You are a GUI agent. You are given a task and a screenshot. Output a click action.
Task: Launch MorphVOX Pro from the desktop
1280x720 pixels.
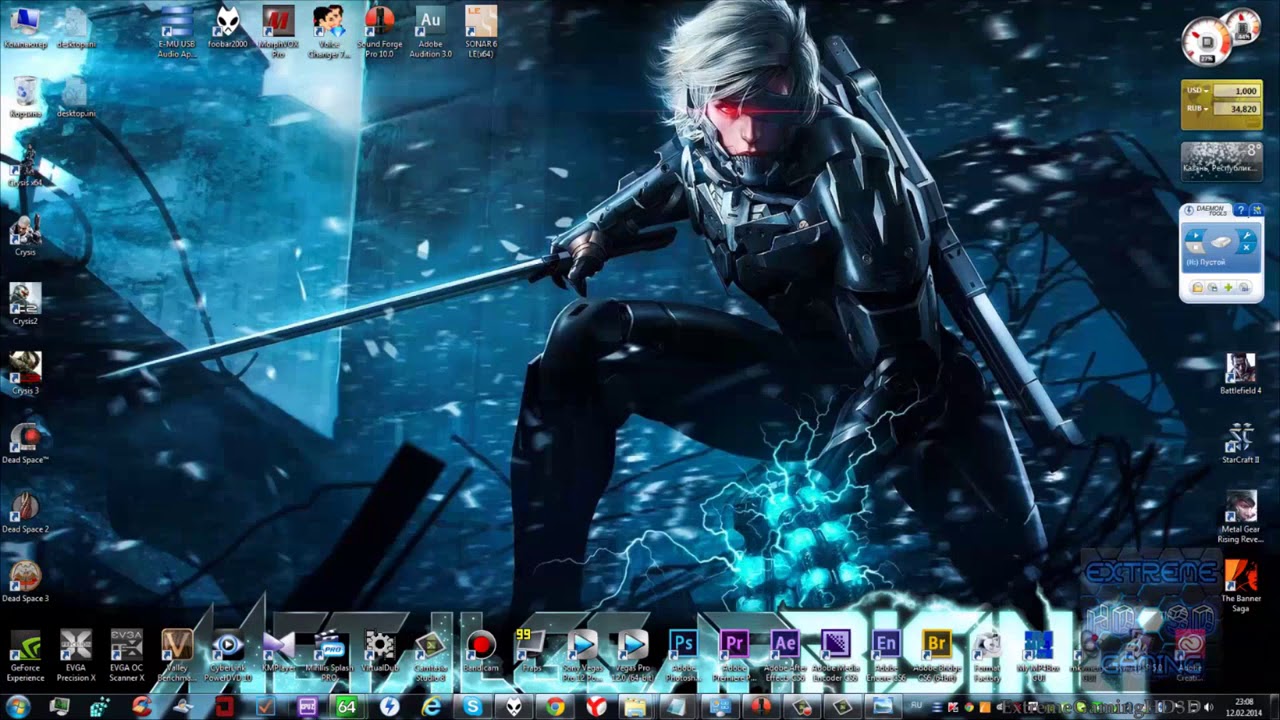tap(278, 30)
